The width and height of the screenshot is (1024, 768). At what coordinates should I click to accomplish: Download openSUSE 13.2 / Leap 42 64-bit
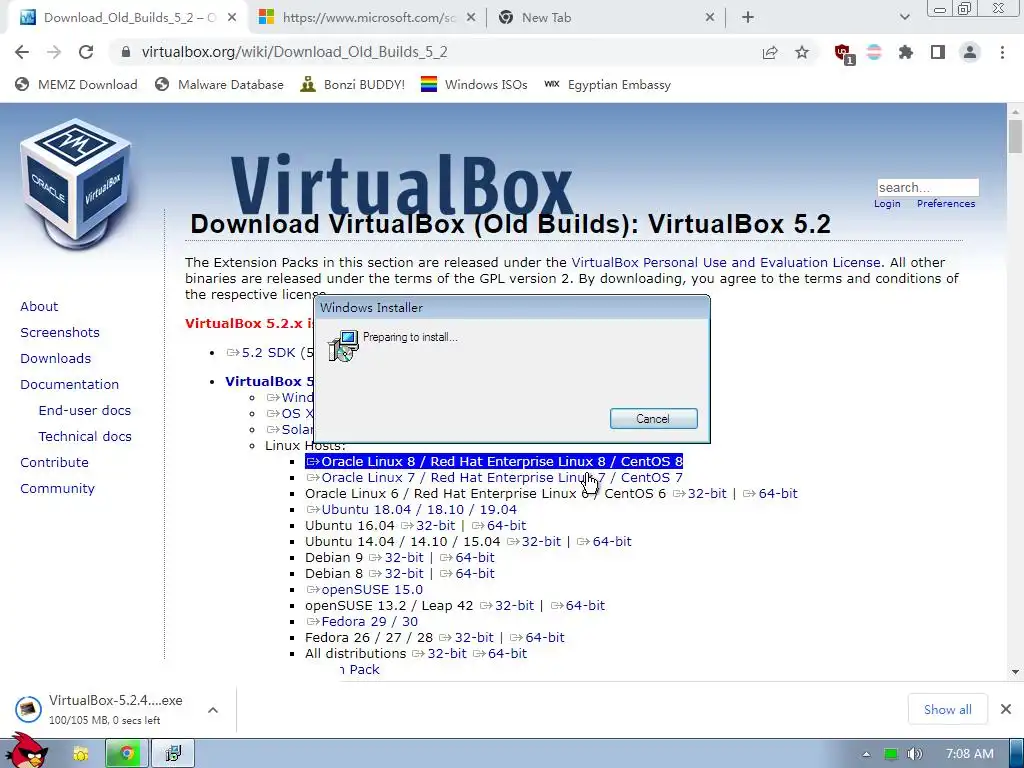pyautogui.click(x=578, y=605)
